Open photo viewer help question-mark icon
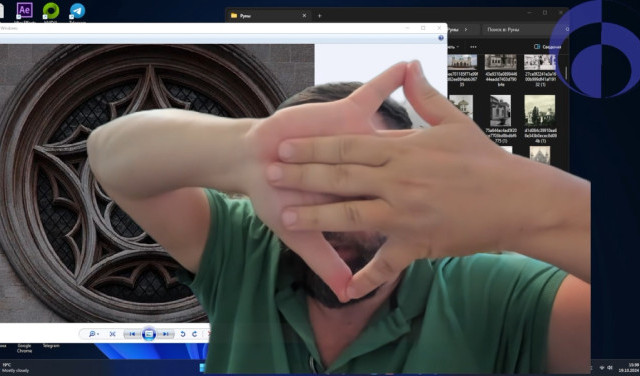The image size is (640, 376). coord(441,38)
